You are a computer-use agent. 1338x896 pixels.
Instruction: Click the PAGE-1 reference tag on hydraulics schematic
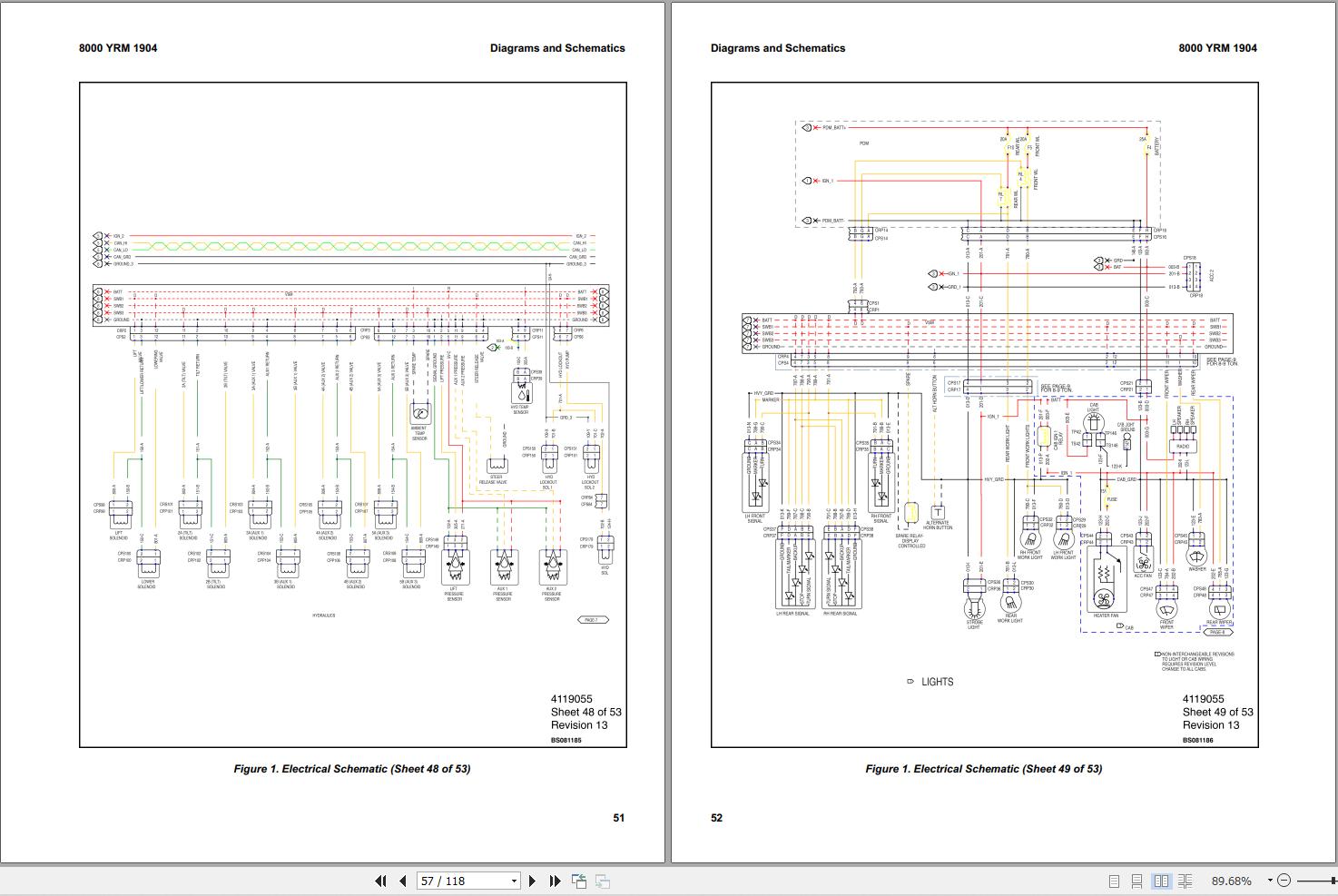point(592,620)
